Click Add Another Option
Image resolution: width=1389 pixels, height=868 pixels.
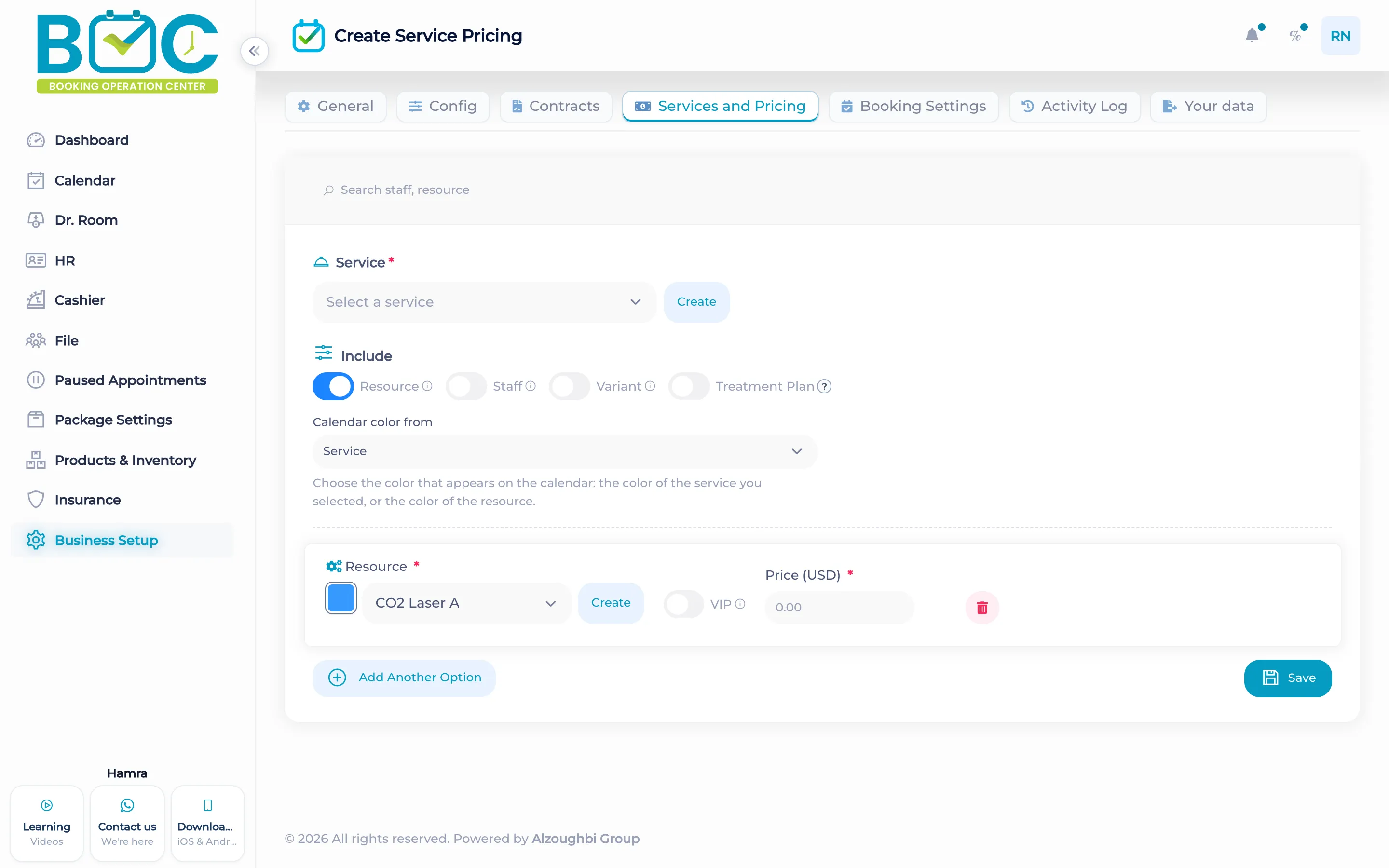tap(404, 678)
